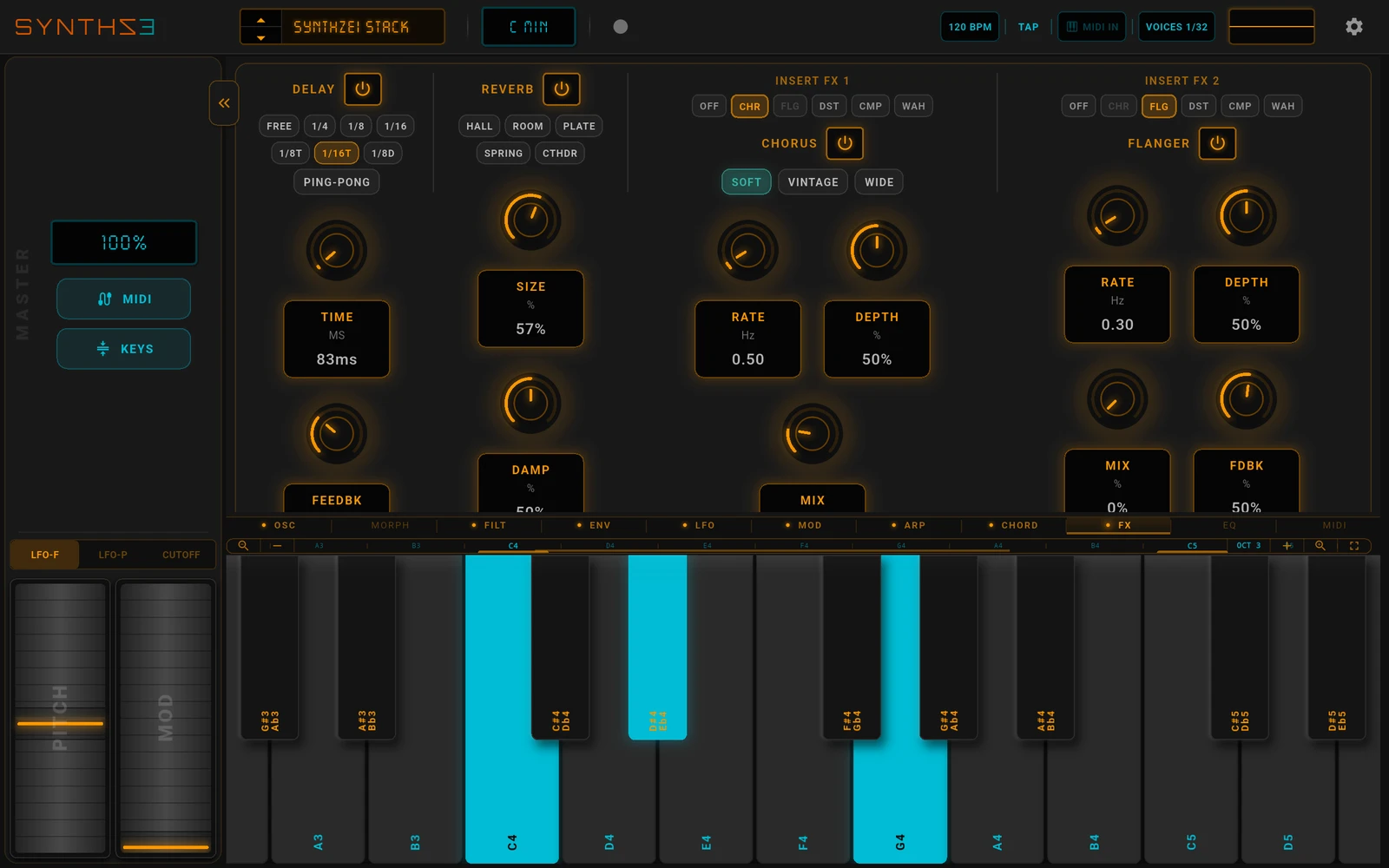
Task: Tap tempo with the TAP button
Action: [1028, 27]
